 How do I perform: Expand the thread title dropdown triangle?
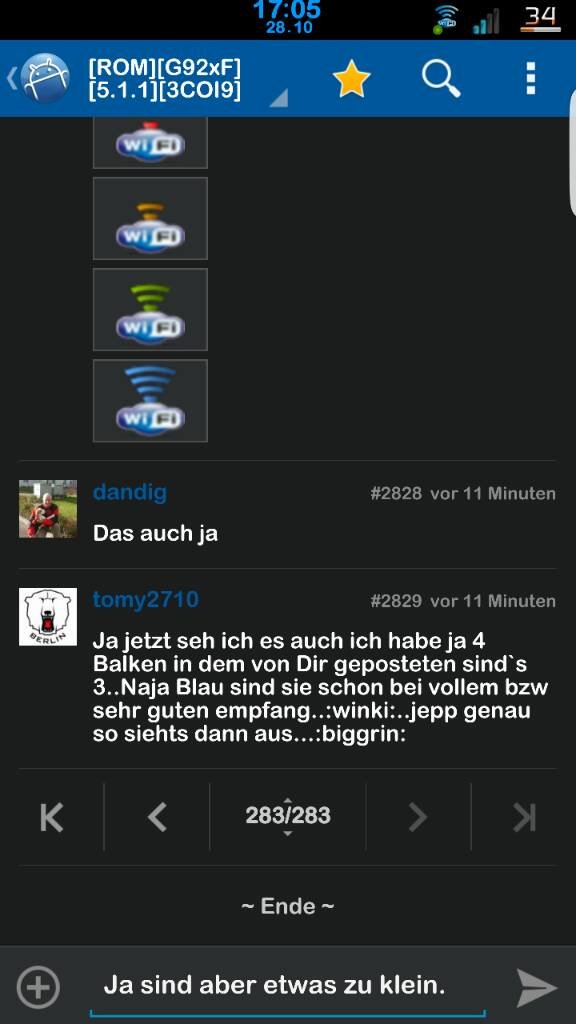279,97
